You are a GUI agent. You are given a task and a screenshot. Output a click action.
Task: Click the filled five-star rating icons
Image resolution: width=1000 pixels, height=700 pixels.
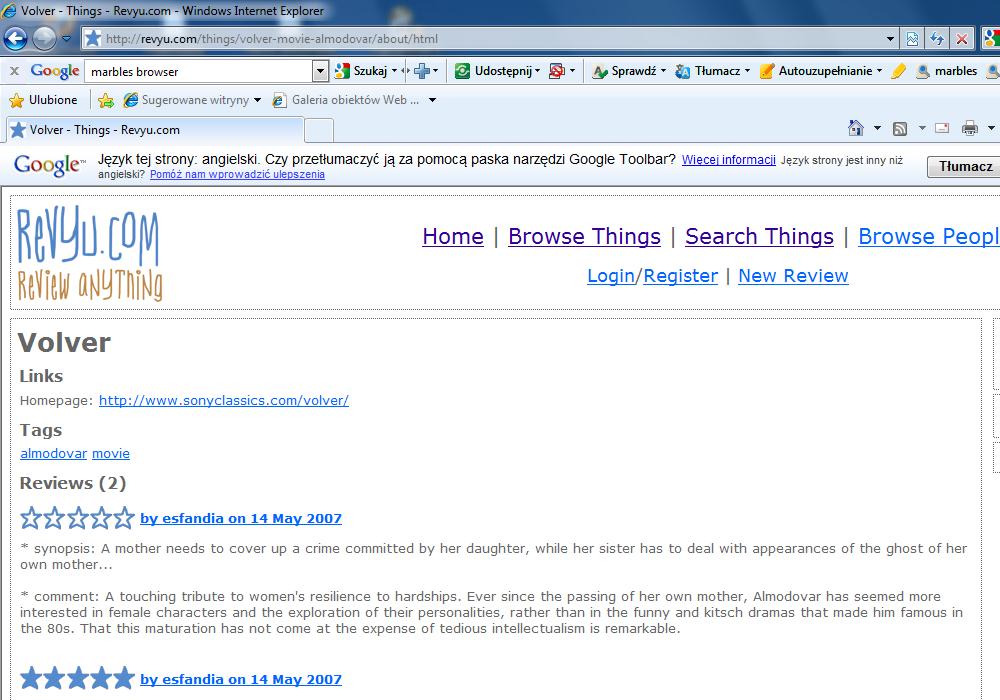pyautogui.click(x=77, y=678)
